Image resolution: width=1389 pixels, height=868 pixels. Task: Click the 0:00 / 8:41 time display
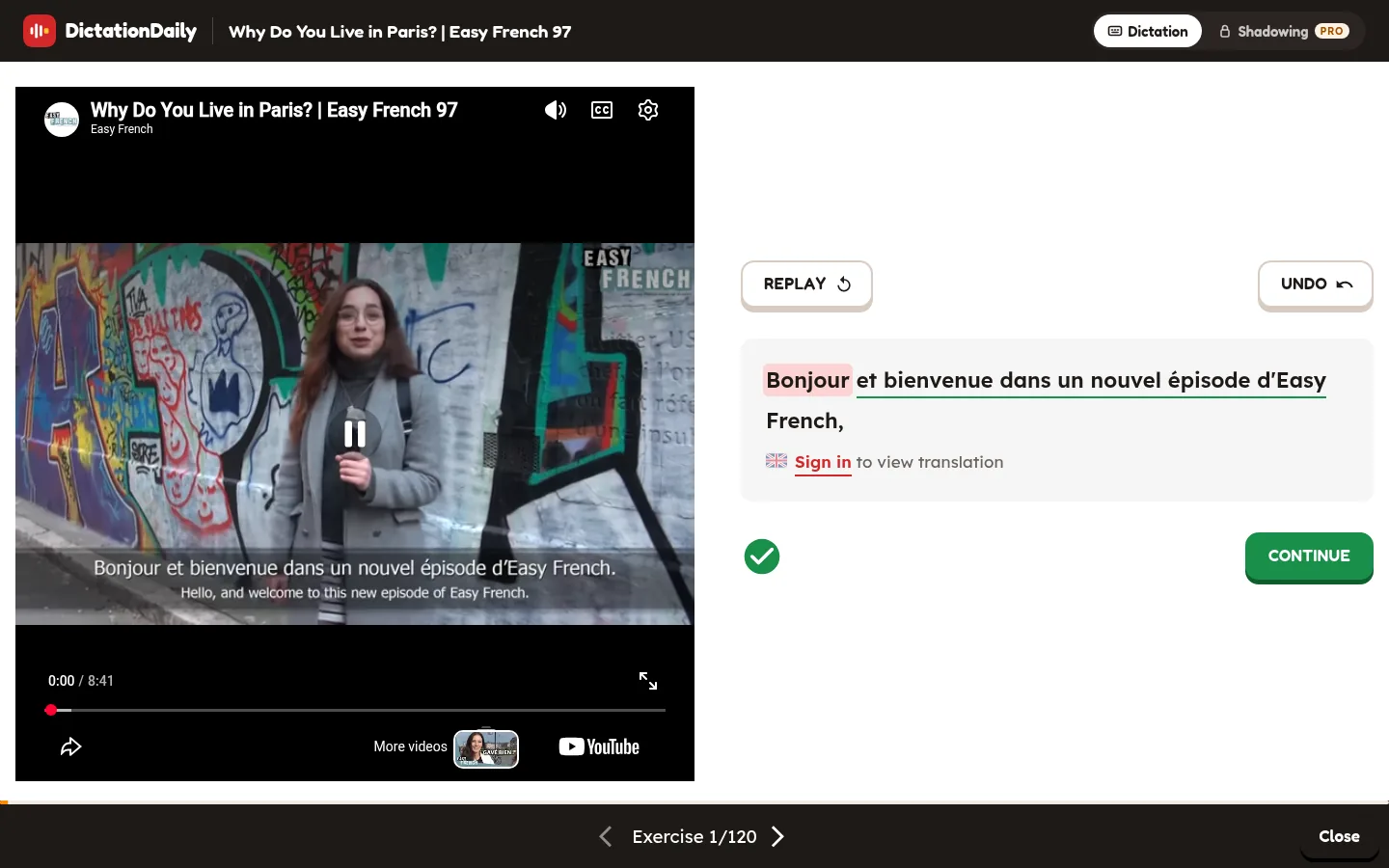pyautogui.click(x=81, y=681)
